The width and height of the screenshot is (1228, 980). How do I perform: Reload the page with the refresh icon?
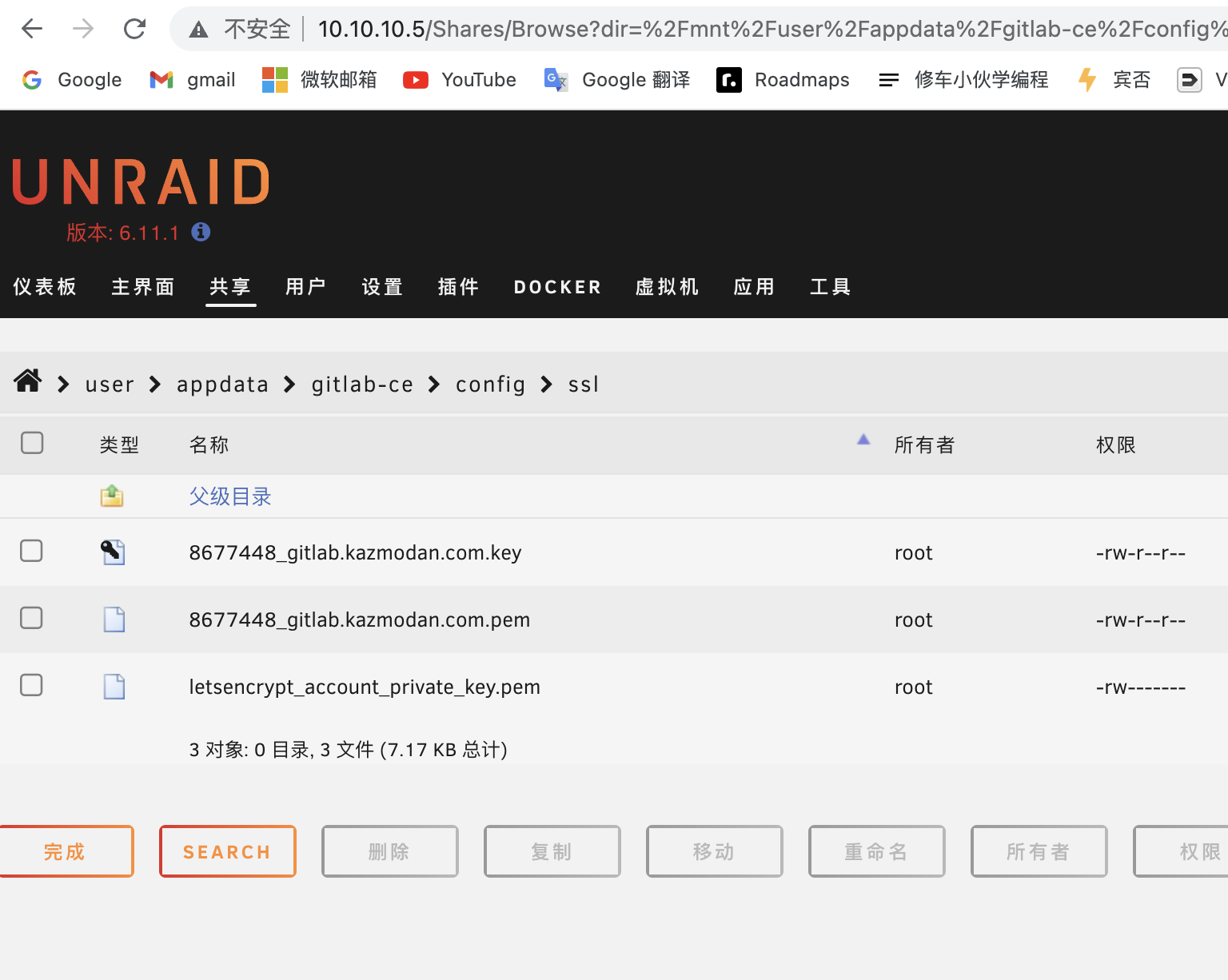point(134,29)
